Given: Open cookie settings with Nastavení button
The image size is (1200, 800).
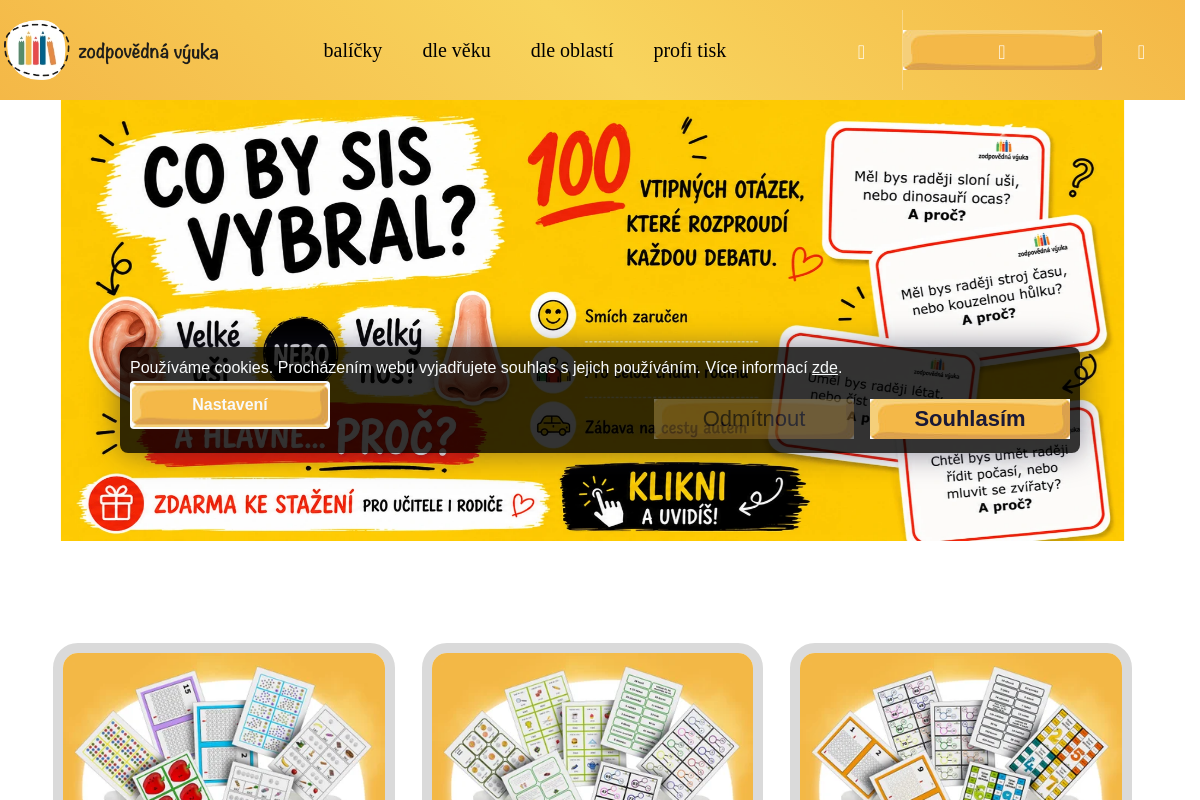Looking at the screenshot, I should (230, 405).
